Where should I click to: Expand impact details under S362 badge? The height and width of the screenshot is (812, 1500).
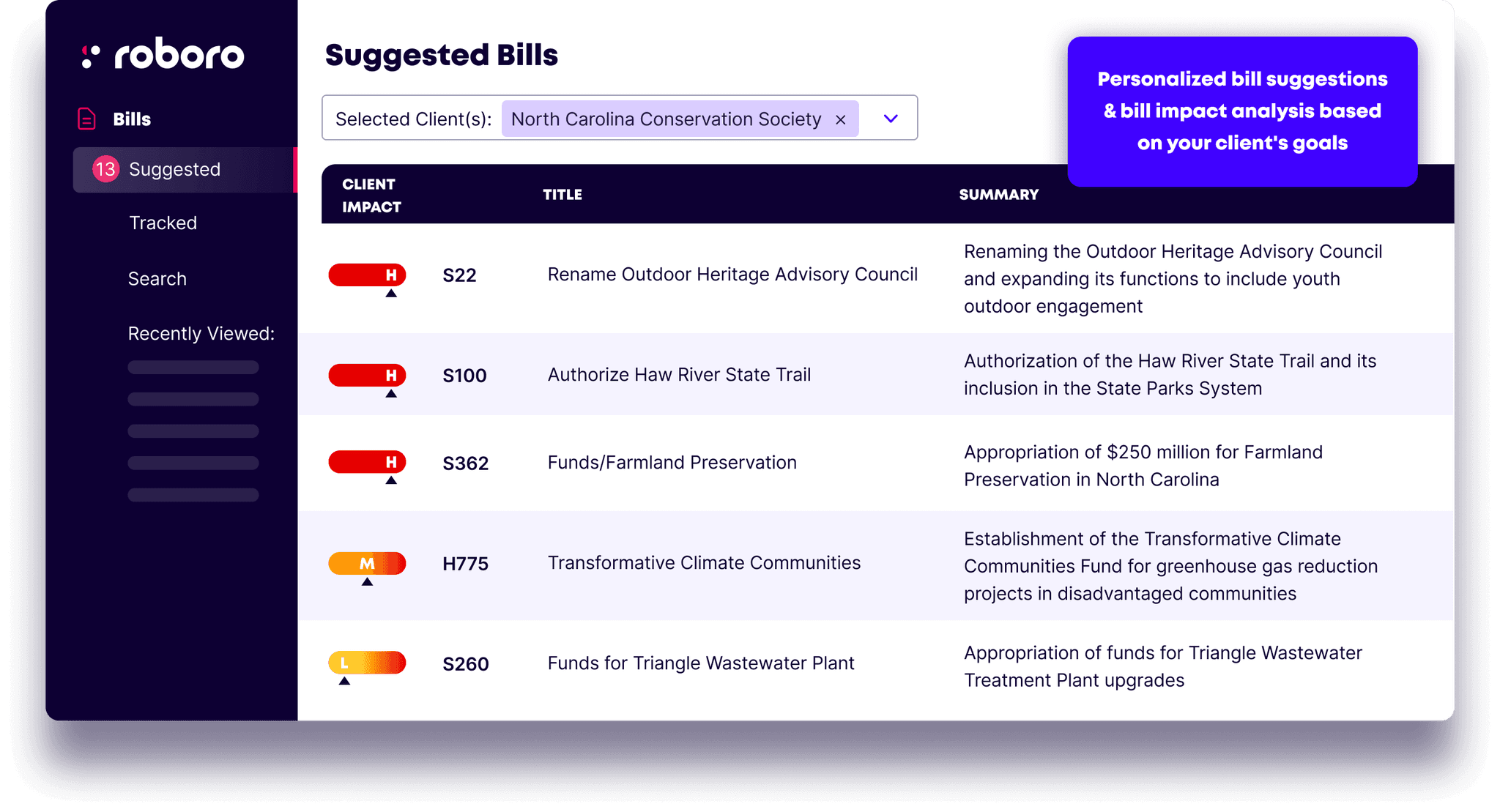click(x=392, y=480)
